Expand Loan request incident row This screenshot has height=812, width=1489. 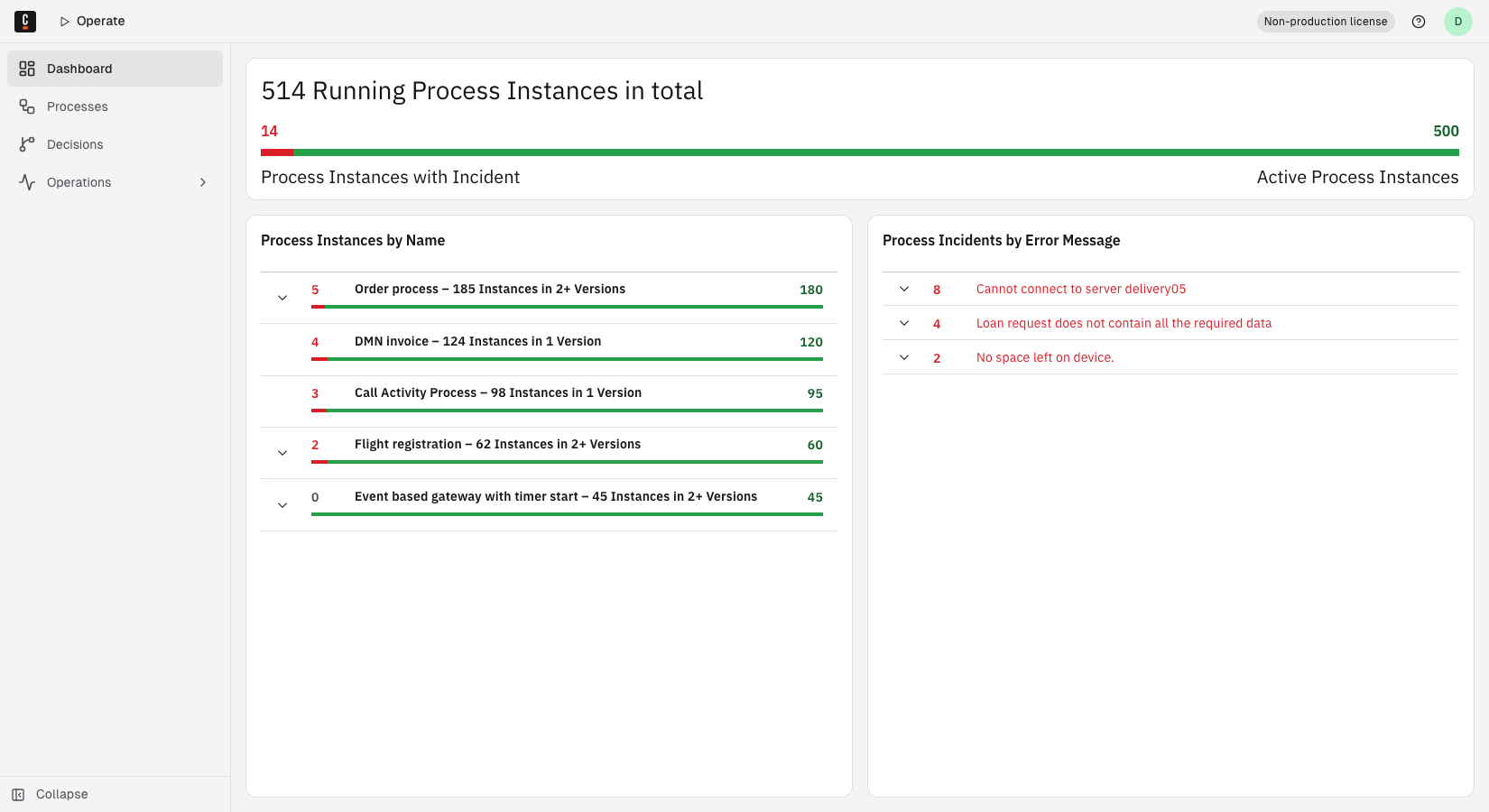point(904,323)
